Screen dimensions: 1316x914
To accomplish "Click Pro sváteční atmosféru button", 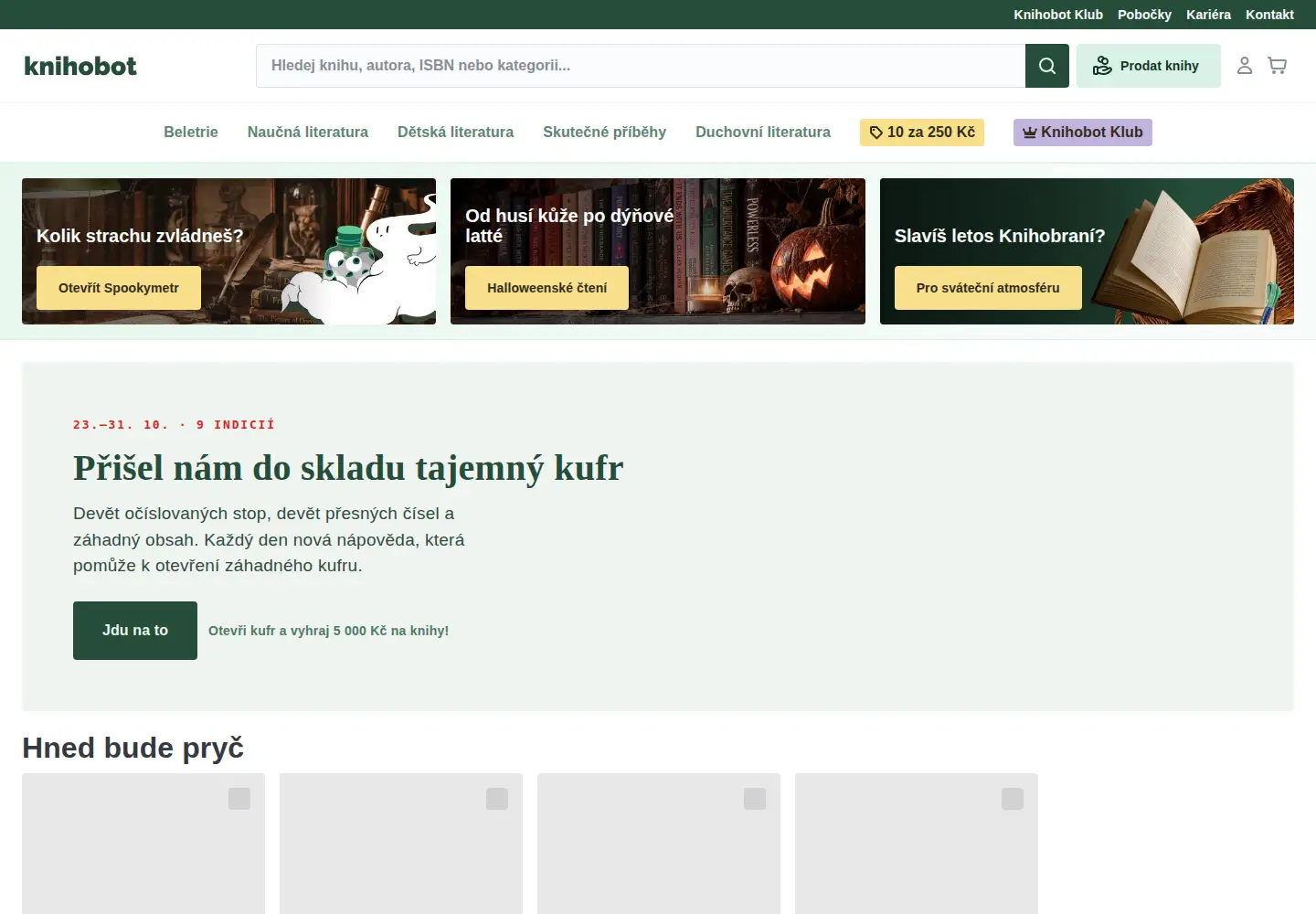I will click(x=988, y=288).
